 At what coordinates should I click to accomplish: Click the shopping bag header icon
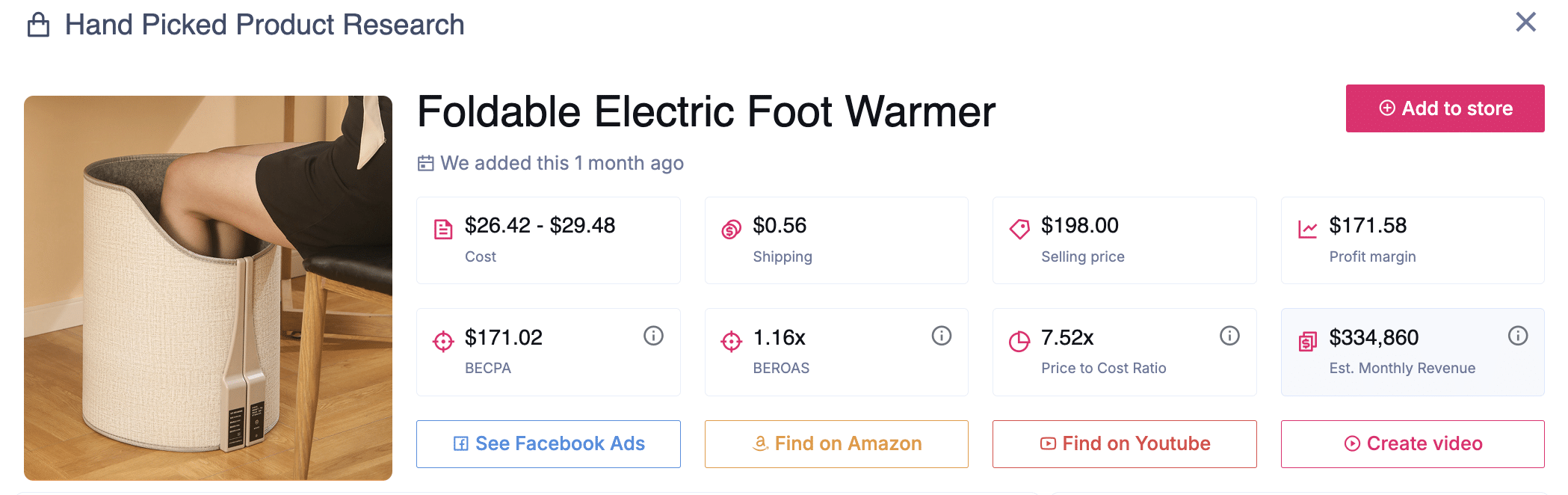(x=38, y=25)
